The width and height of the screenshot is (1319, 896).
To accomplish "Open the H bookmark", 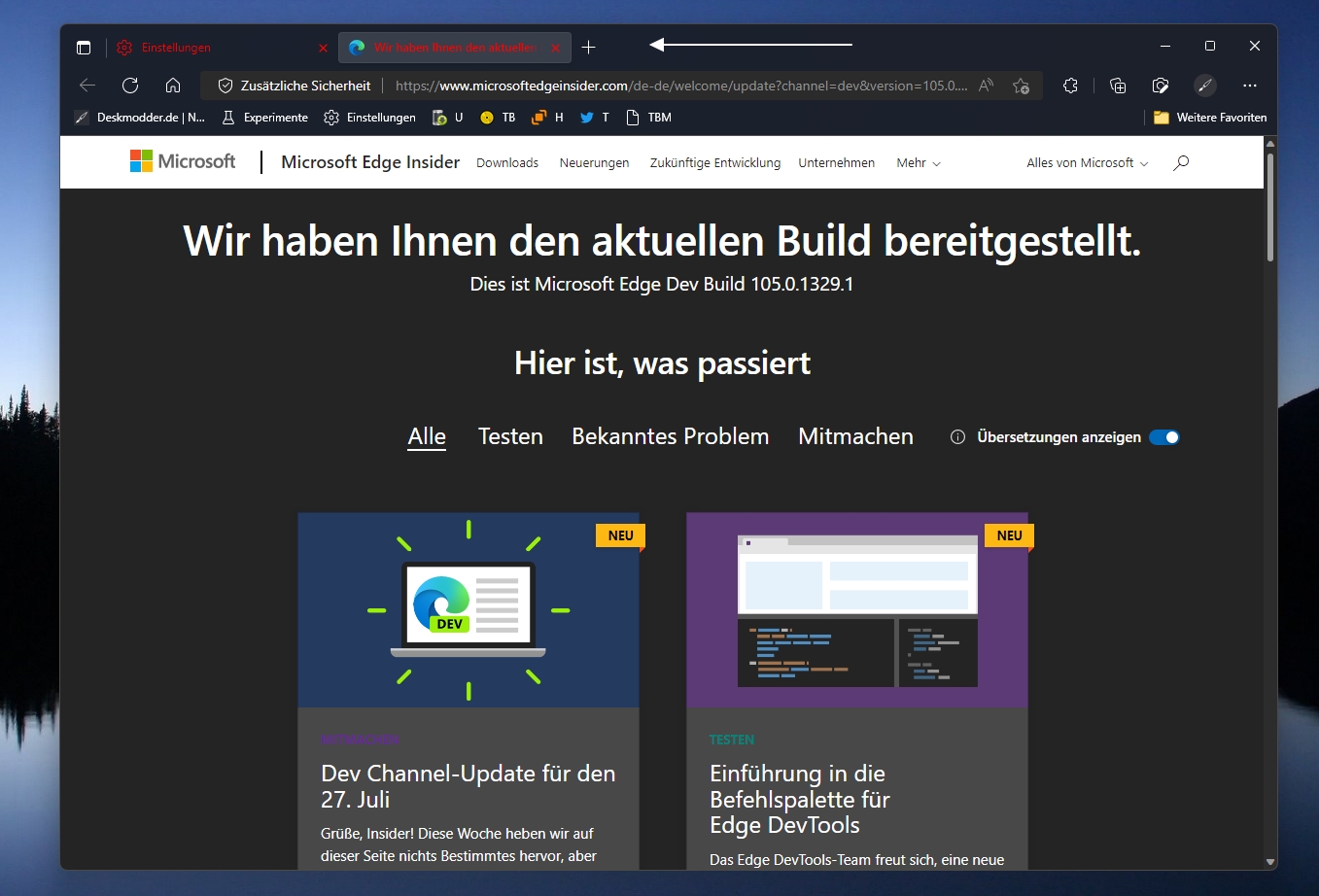I will coord(548,118).
